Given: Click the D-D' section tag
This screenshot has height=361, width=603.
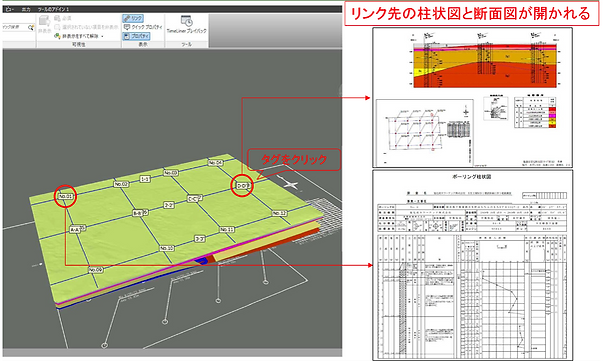Looking at the screenshot, I should tap(243, 186).
